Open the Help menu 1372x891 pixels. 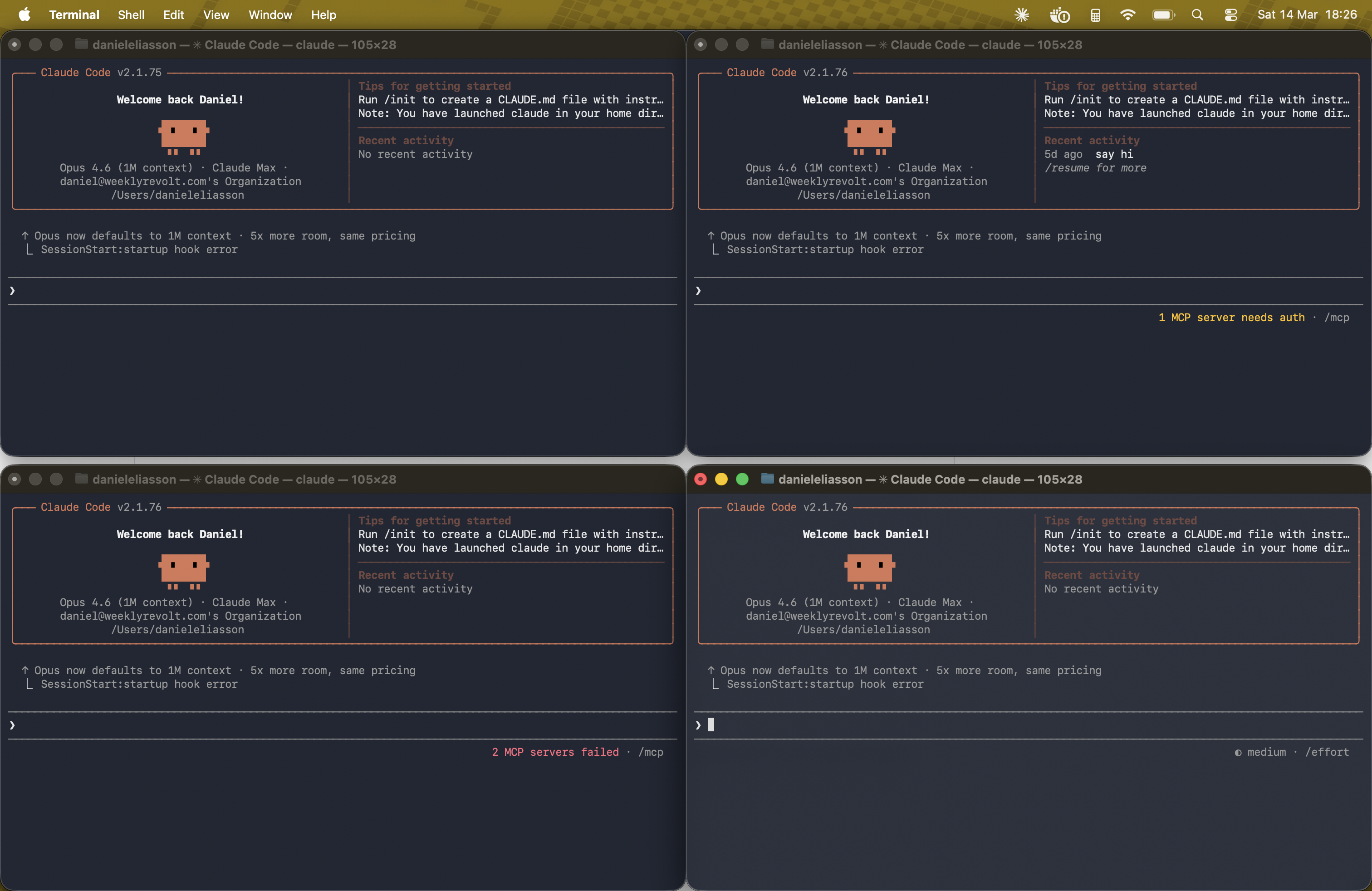pyautogui.click(x=323, y=15)
